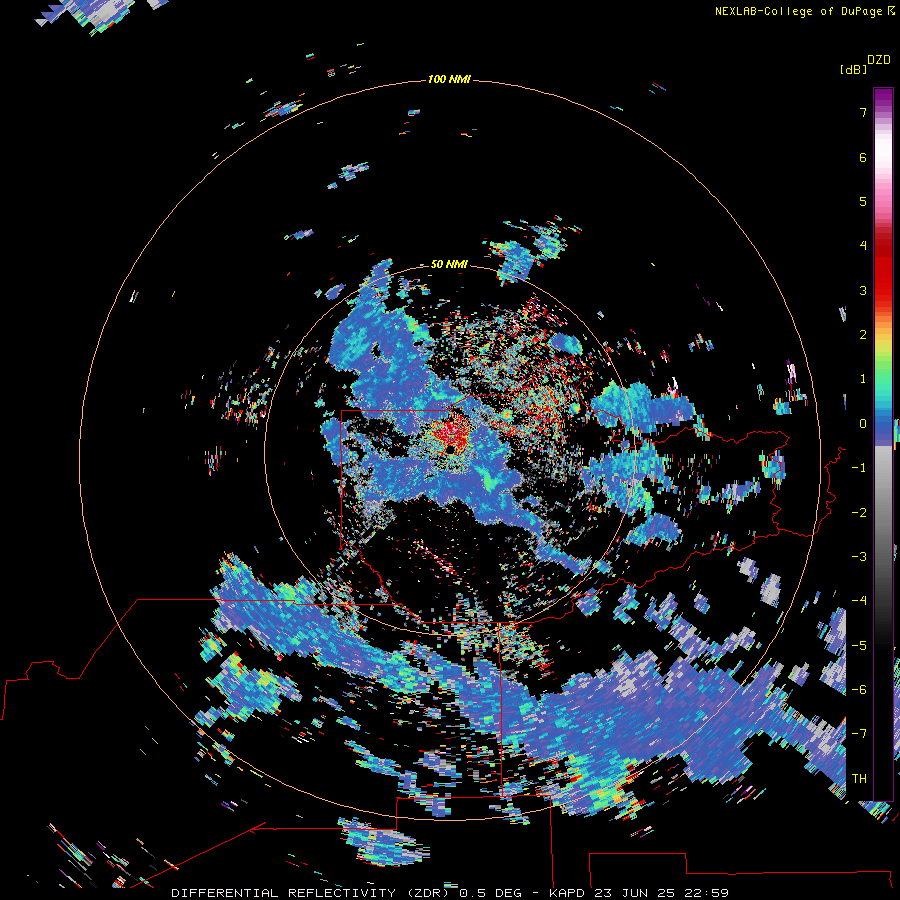The image size is (900, 900).
Task: Click the red band of the color bar
Action: (883, 270)
